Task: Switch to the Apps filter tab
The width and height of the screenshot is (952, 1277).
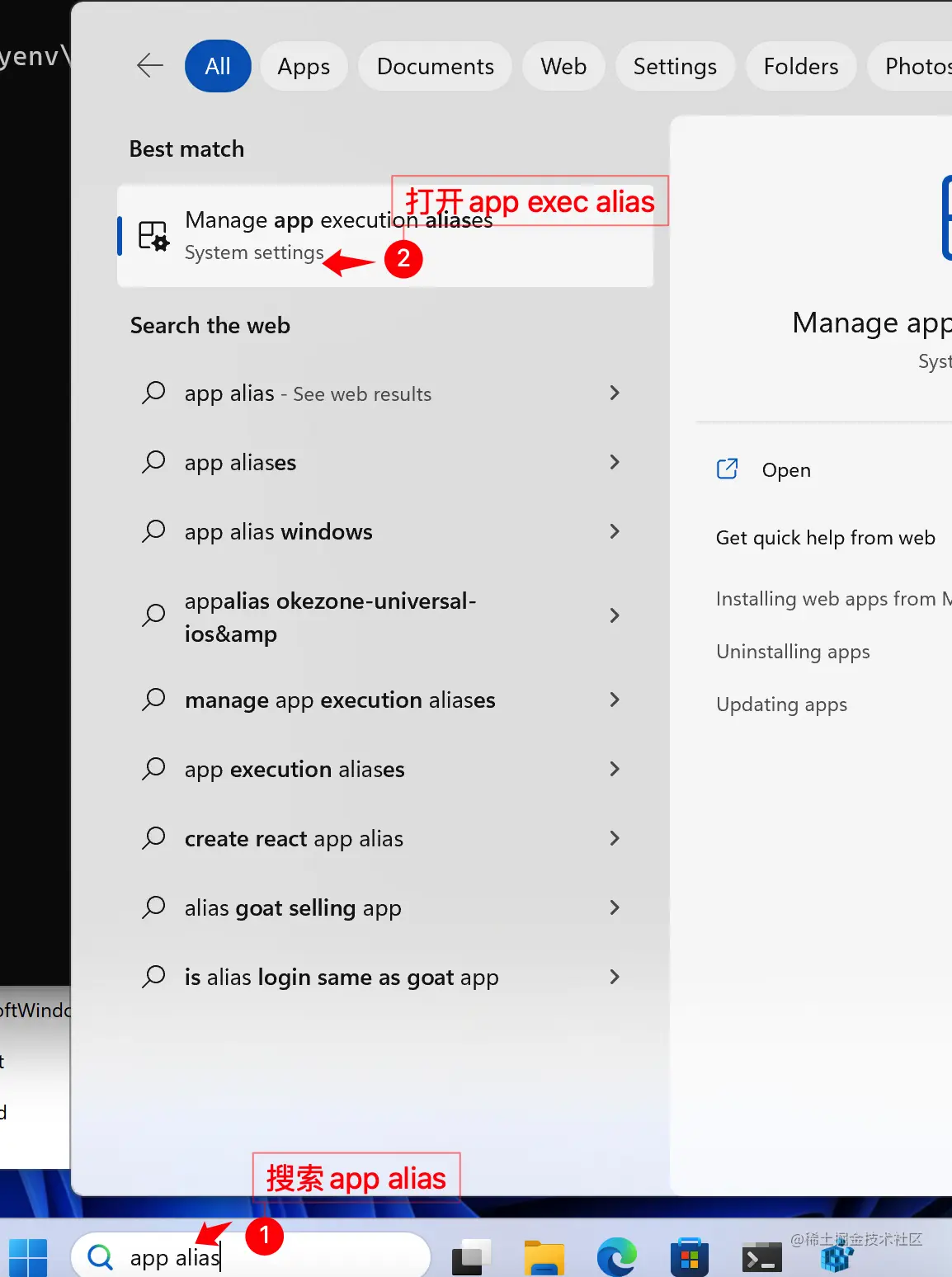Action: pyautogui.click(x=304, y=66)
